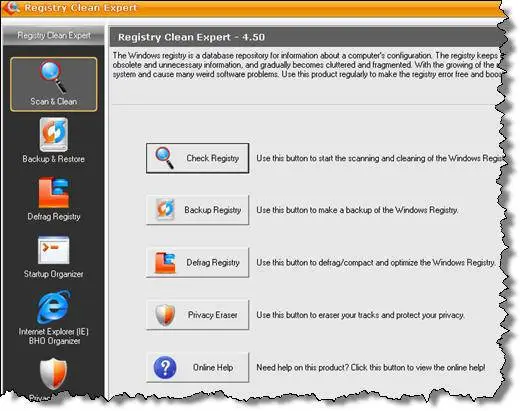Click the Scan & Clean text label
Viewport: 520px width, 411px height.
[x=54, y=101]
